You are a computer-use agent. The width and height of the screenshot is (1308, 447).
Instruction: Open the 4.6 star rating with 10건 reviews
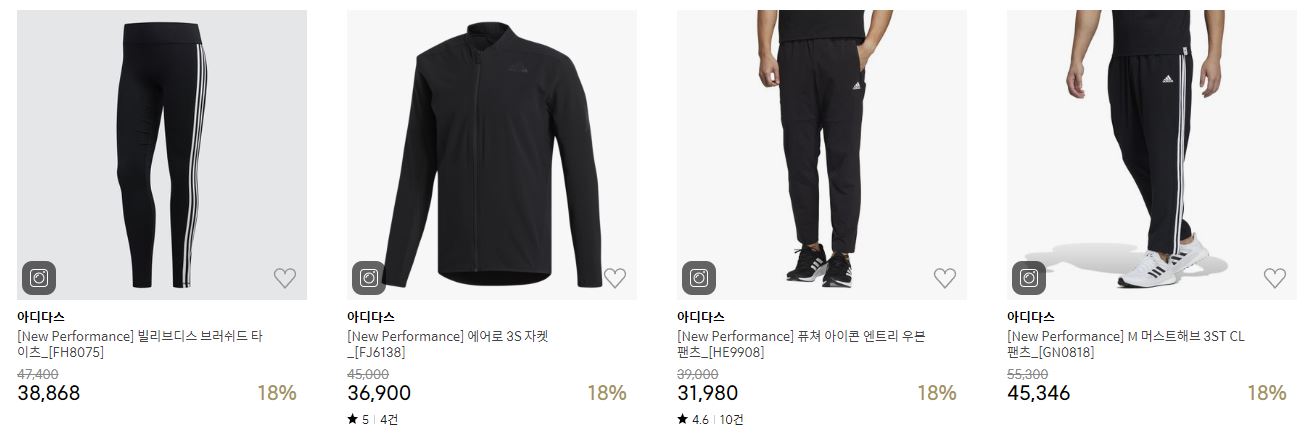coord(710,420)
